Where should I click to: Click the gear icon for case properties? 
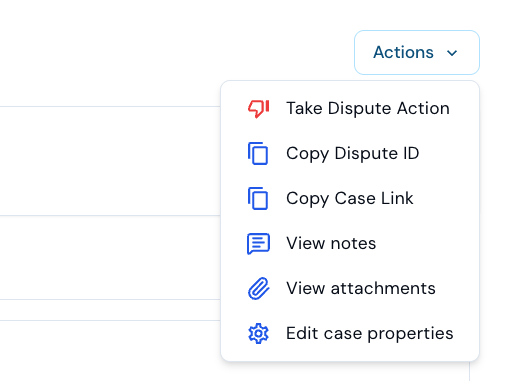(x=258, y=333)
